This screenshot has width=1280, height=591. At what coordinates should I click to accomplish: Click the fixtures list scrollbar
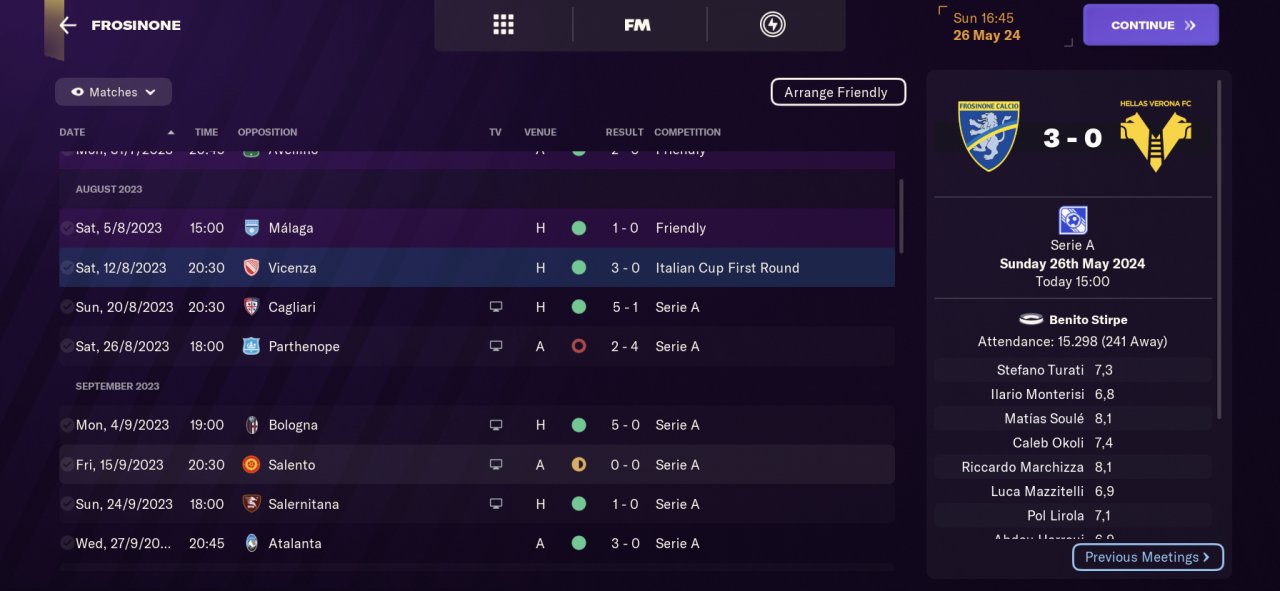tap(901, 217)
